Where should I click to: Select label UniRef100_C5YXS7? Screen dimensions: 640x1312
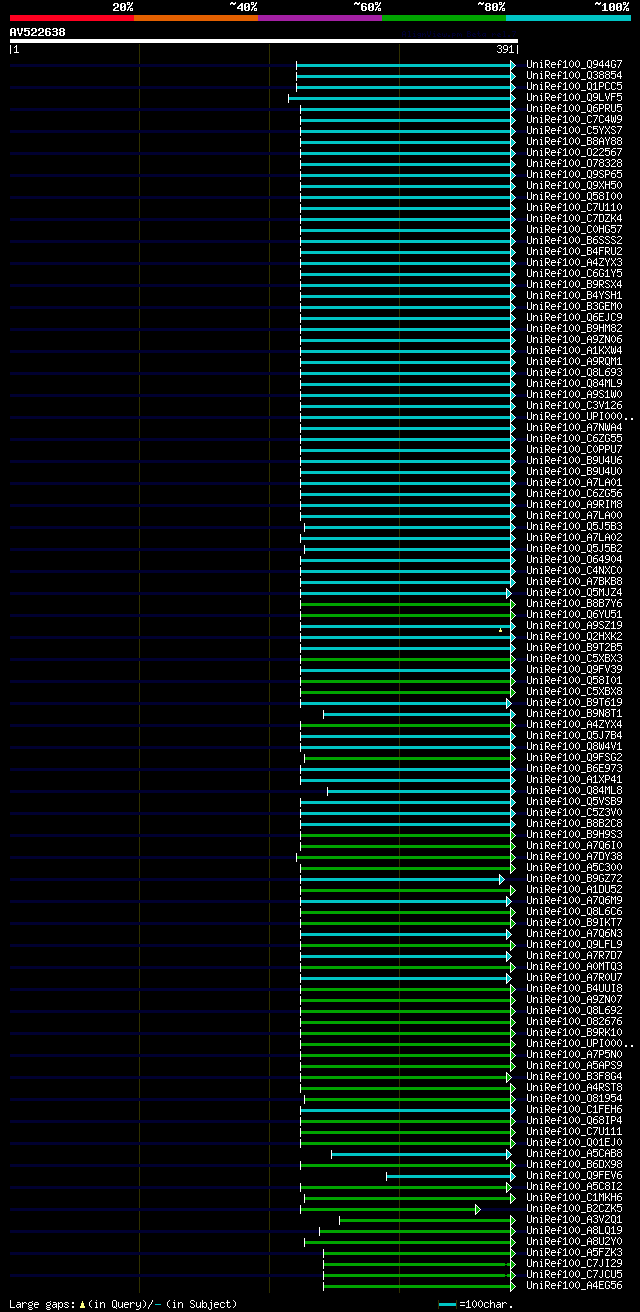[x=574, y=130]
